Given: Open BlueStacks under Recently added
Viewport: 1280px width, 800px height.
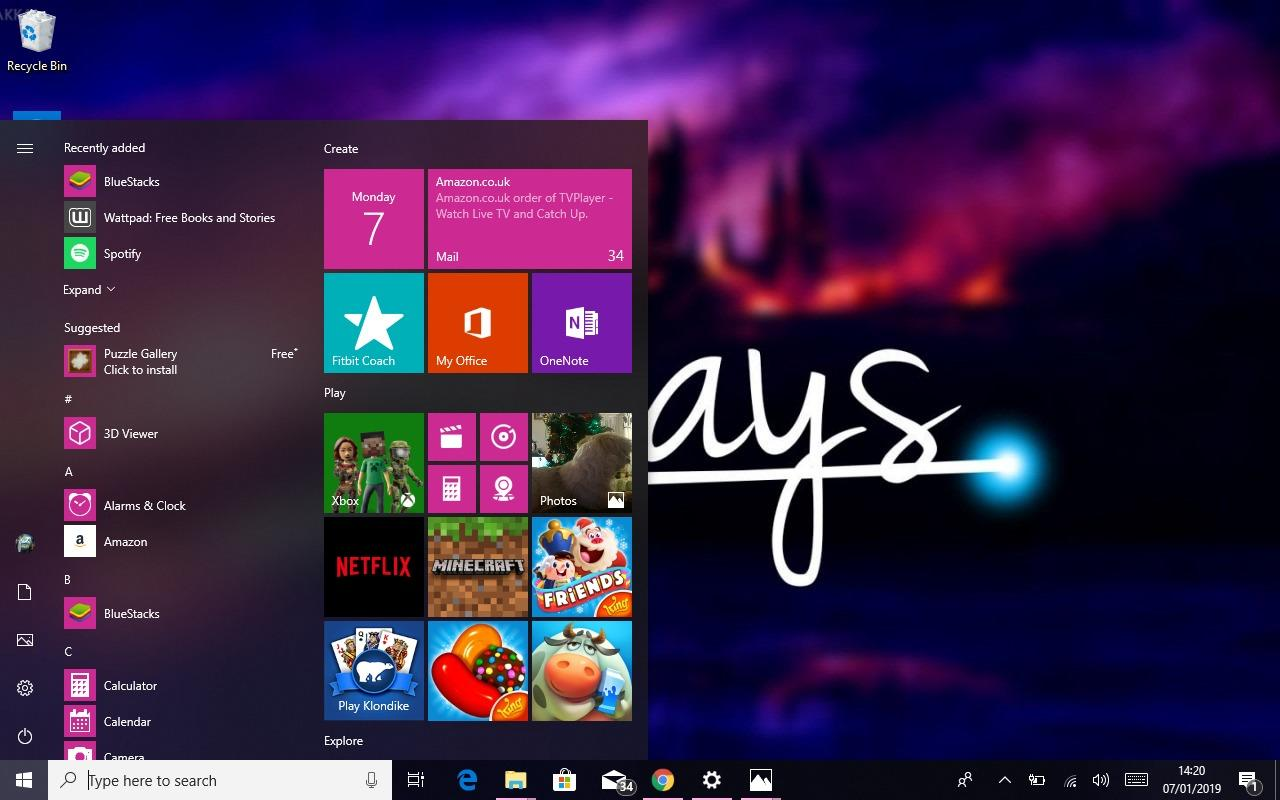Looking at the screenshot, I should 180,182.
